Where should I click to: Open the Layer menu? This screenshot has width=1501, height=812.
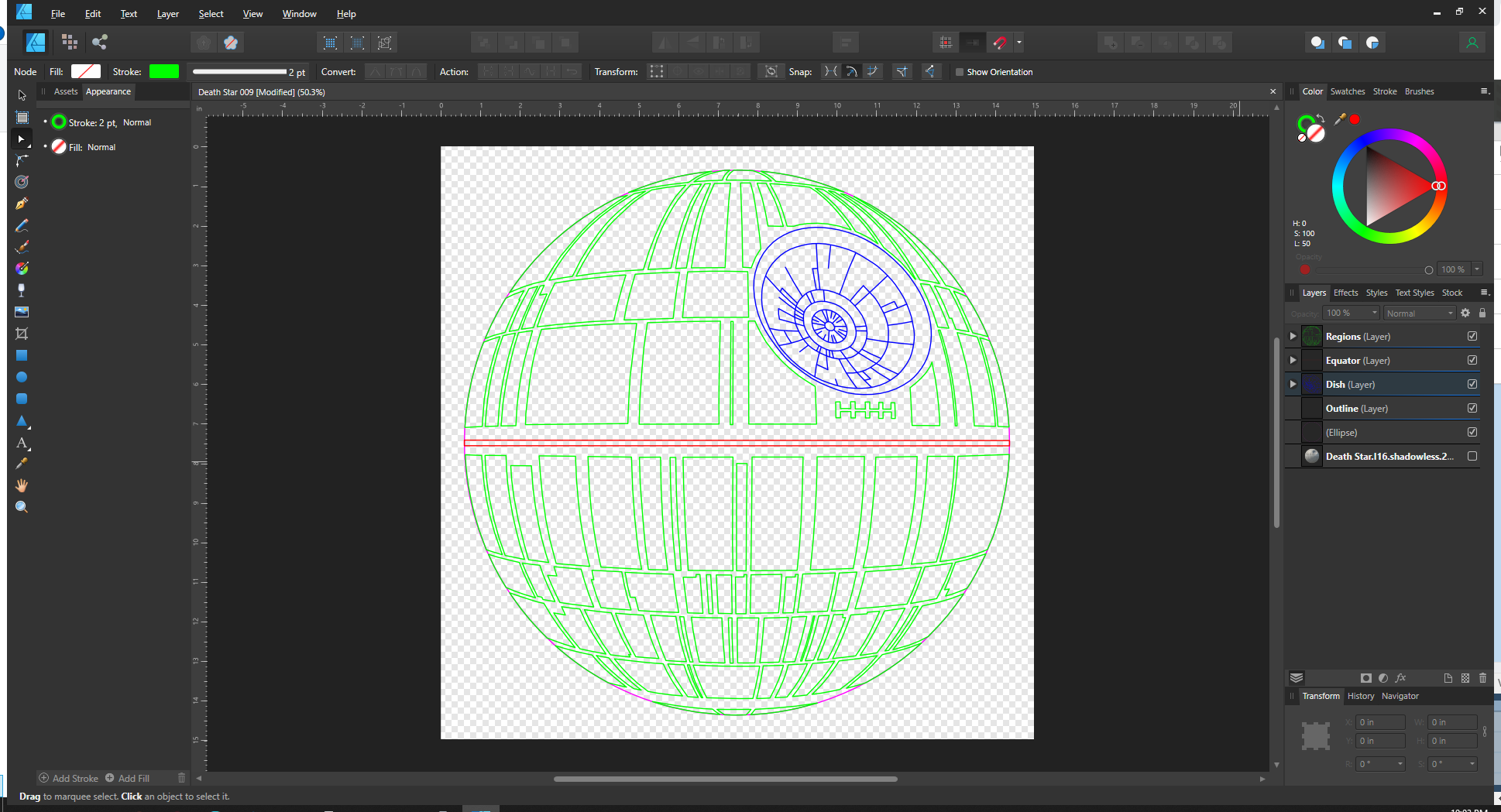167,14
